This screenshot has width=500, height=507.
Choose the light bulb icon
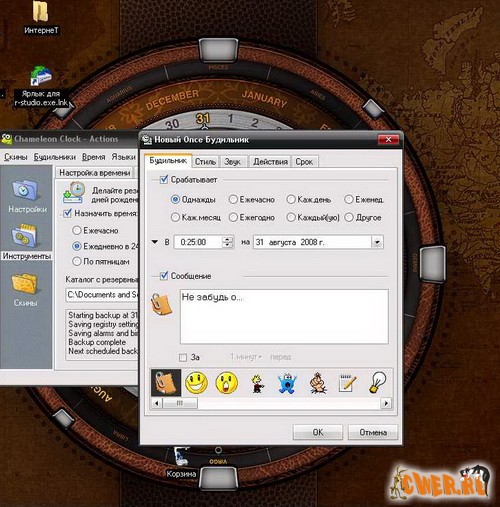(x=378, y=383)
